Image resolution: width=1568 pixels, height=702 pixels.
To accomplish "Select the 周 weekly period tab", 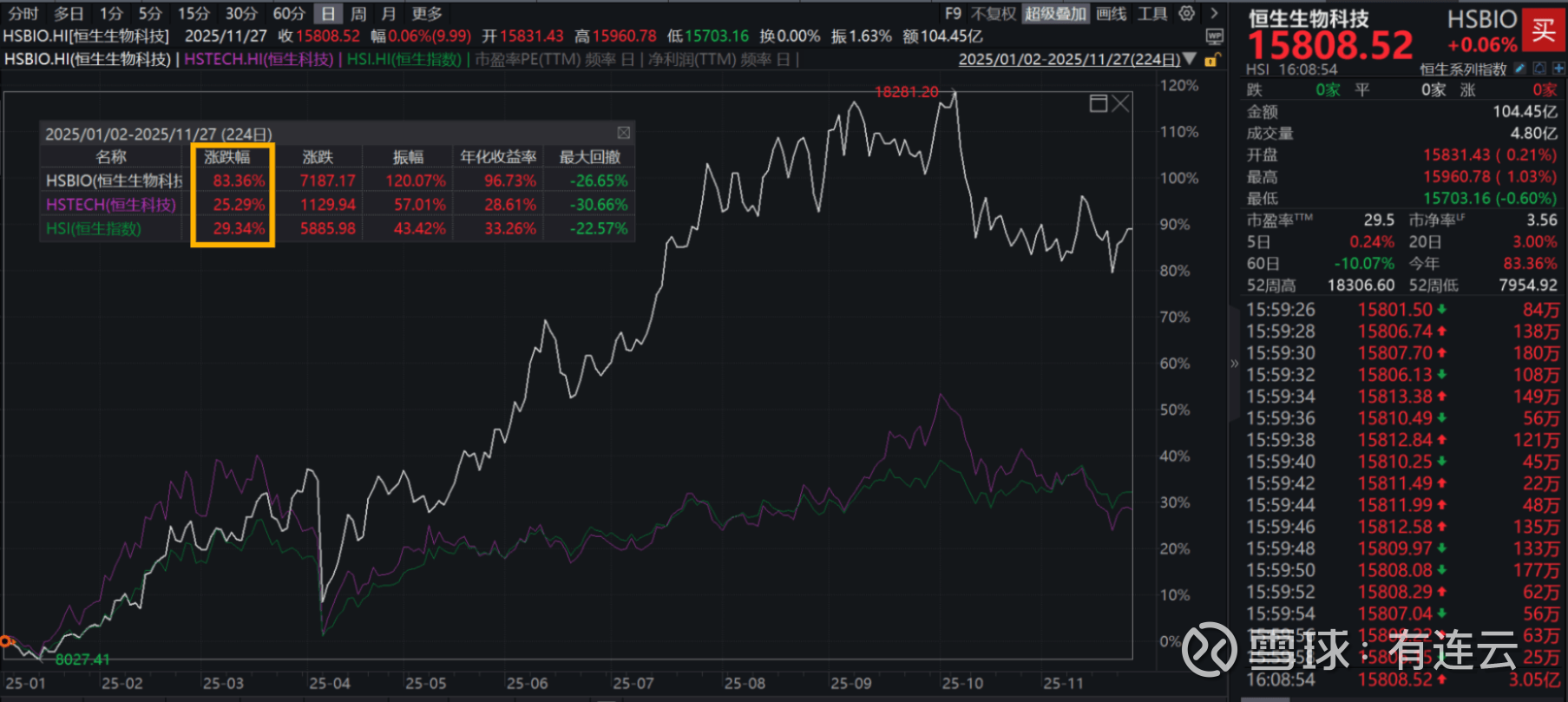I will click(358, 14).
